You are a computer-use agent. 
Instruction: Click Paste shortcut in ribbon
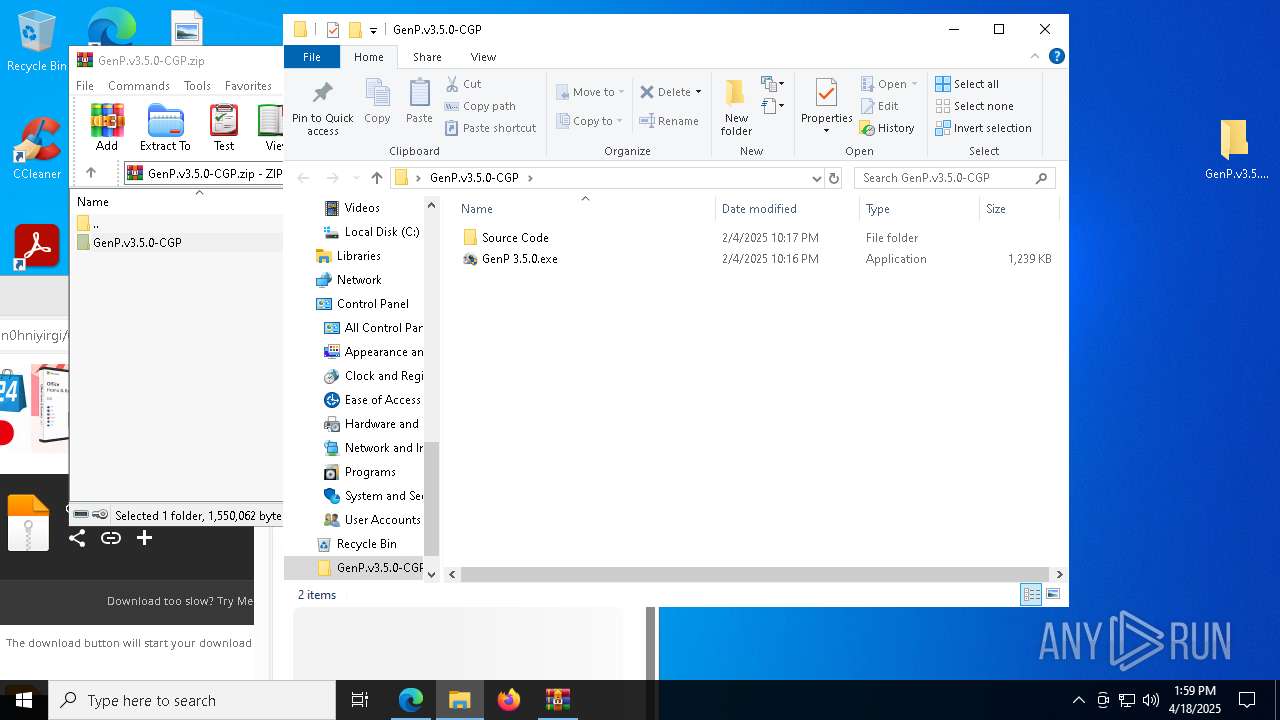coord(490,128)
